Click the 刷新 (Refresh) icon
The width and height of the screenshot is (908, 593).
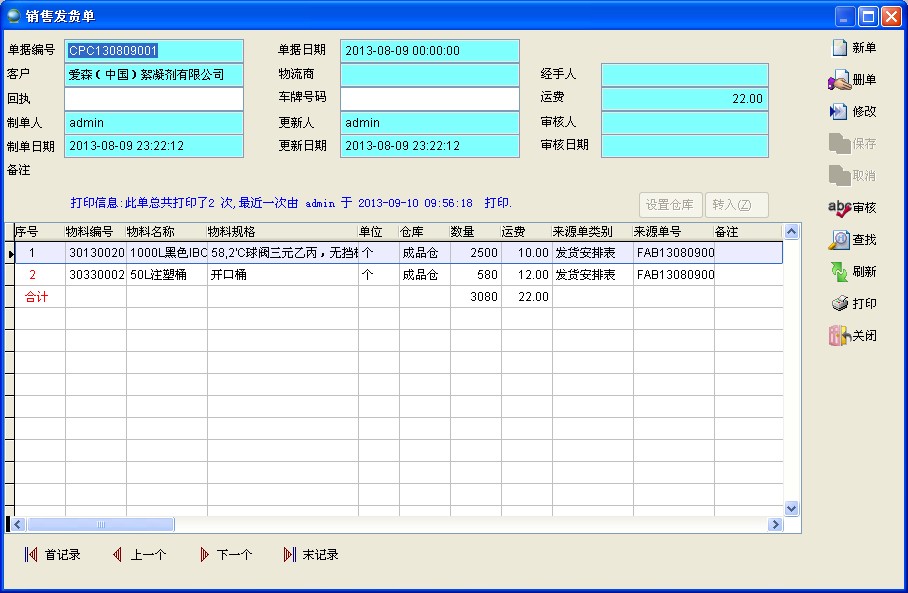(x=839, y=272)
